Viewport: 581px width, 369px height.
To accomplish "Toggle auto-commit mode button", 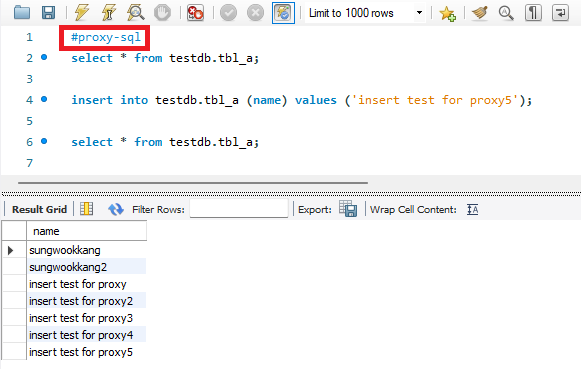I will (283, 13).
